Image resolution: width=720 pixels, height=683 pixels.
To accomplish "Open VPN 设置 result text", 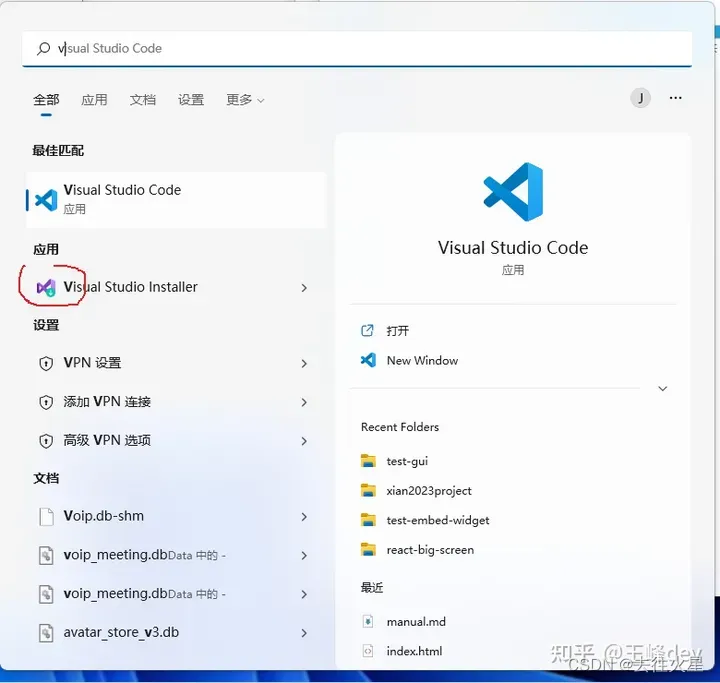I will point(92,363).
